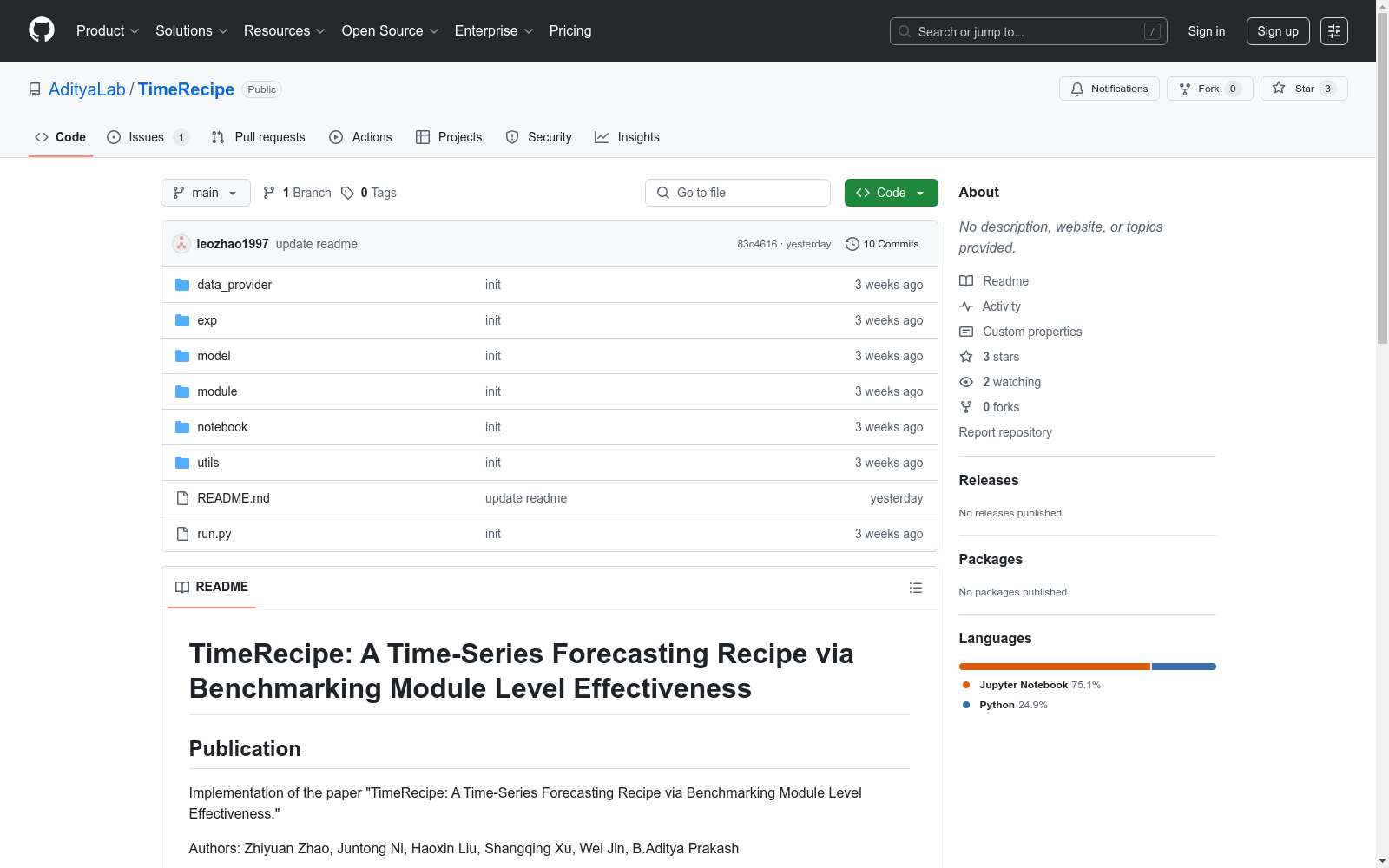Click the Sign up button
This screenshot has width=1389, height=868.
click(x=1278, y=31)
